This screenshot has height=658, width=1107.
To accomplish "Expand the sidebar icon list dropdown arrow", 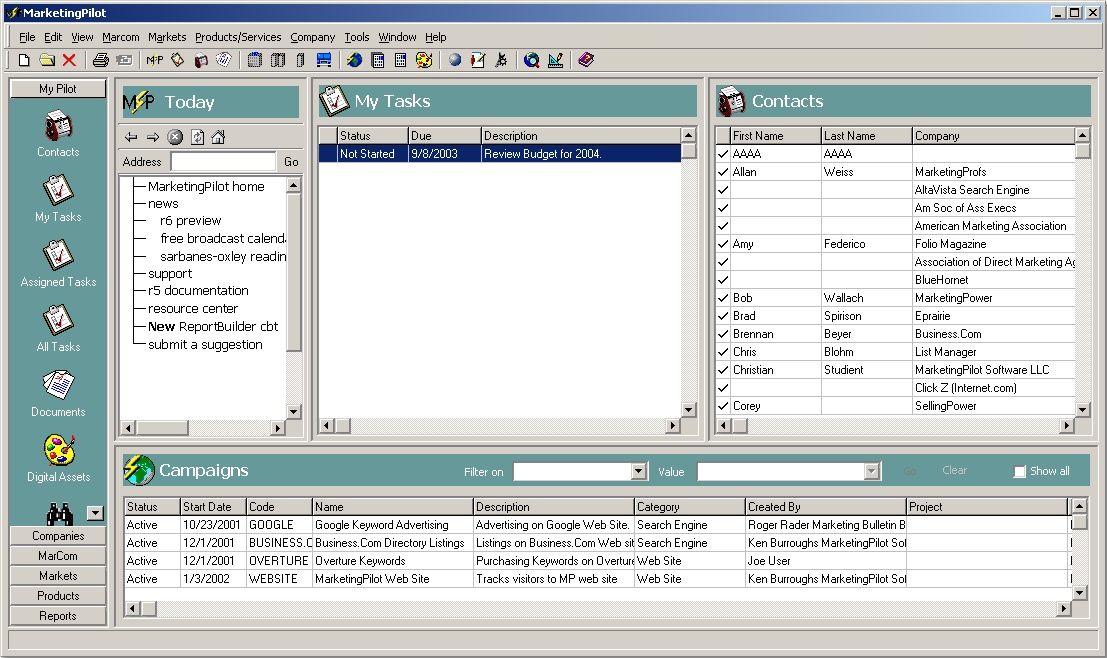I will pos(95,513).
